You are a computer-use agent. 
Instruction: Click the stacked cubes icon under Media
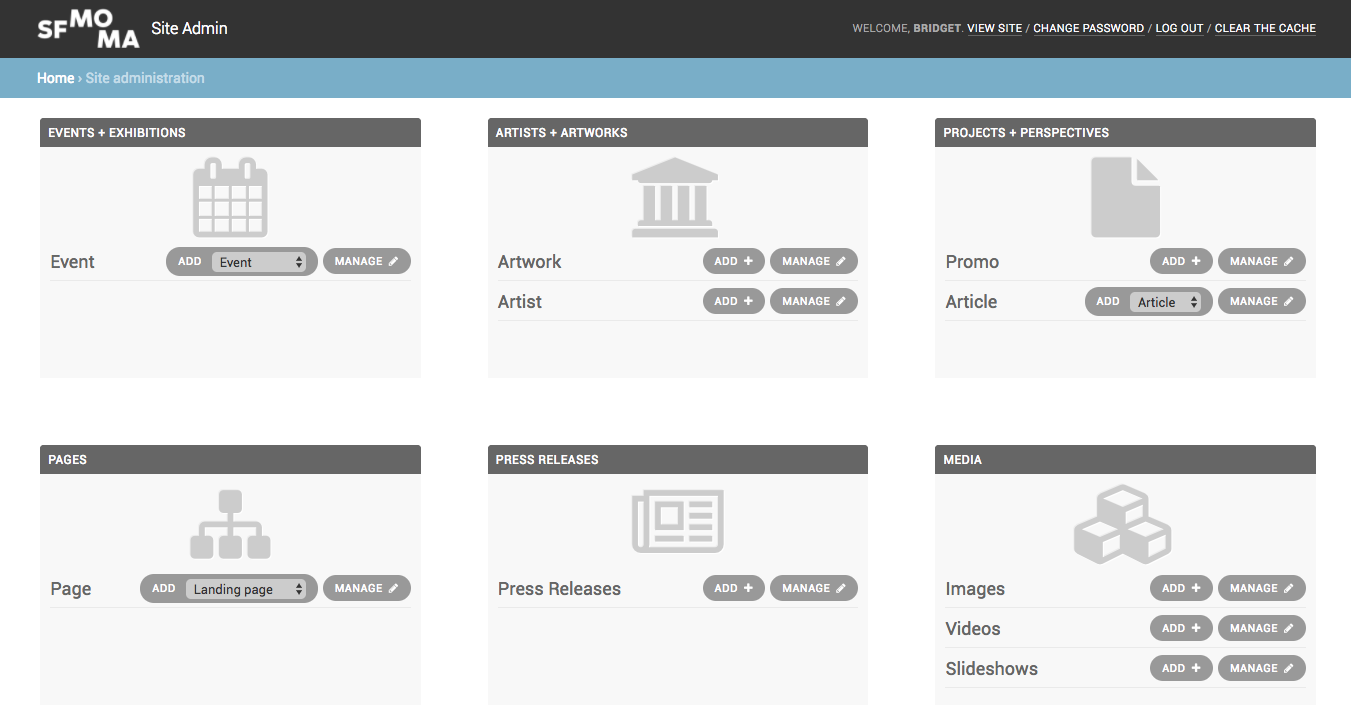pyautogui.click(x=1122, y=524)
